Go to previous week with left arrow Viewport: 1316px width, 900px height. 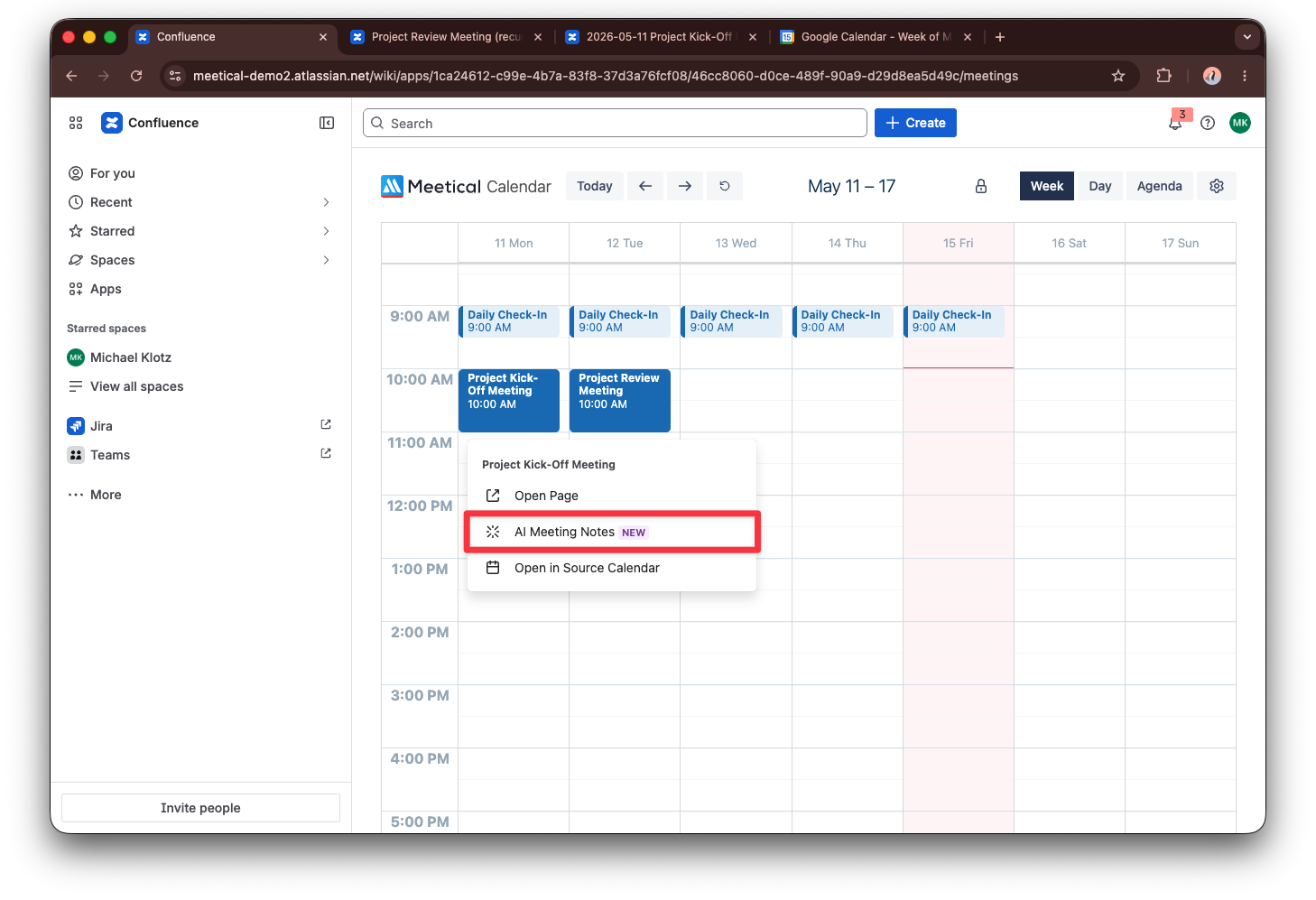pyautogui.click(x=645, y=186)
